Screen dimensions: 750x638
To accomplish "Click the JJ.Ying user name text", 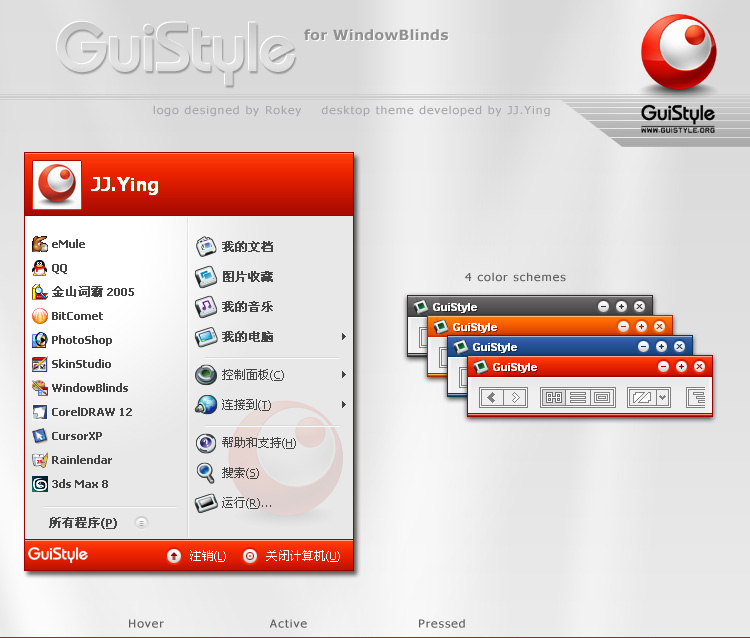I will point(125,185).
